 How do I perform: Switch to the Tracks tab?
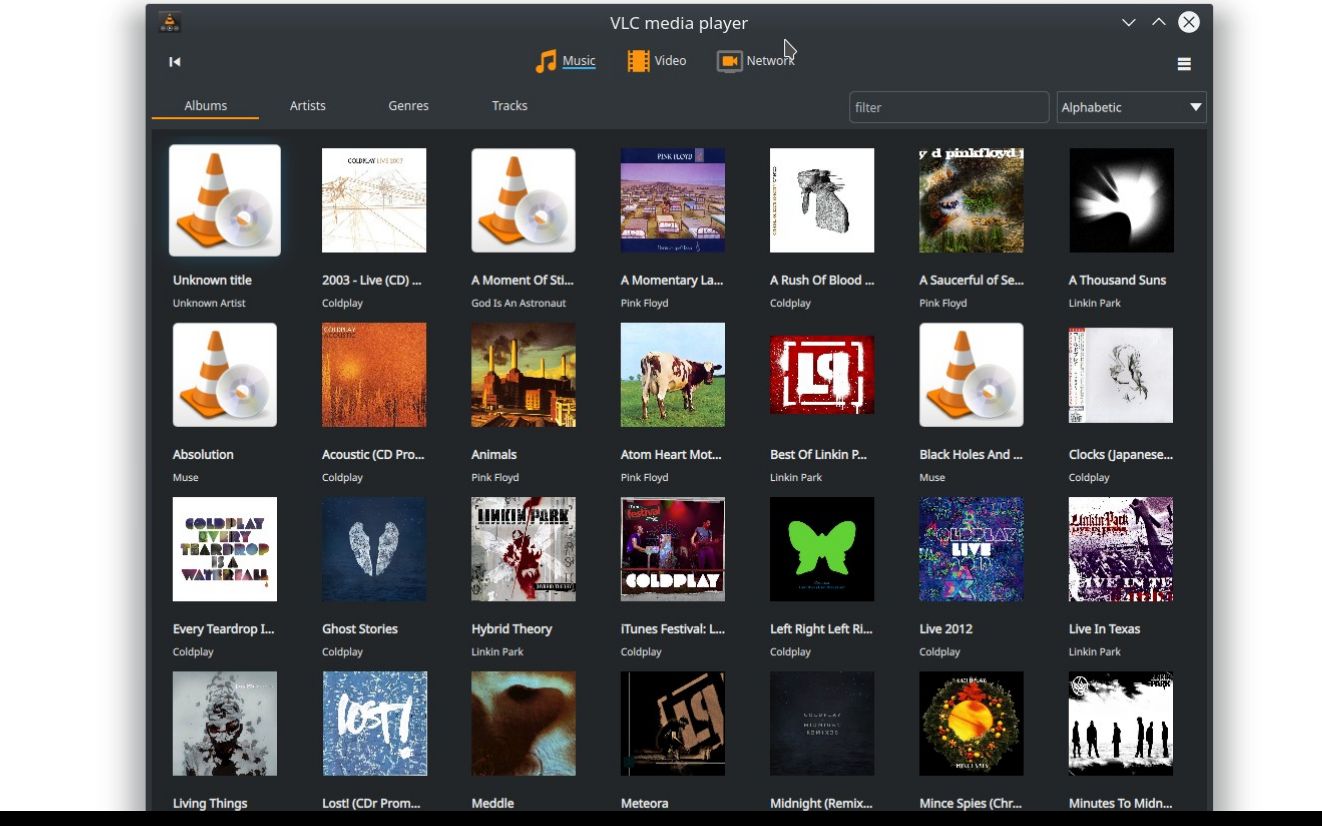[510, 105]
